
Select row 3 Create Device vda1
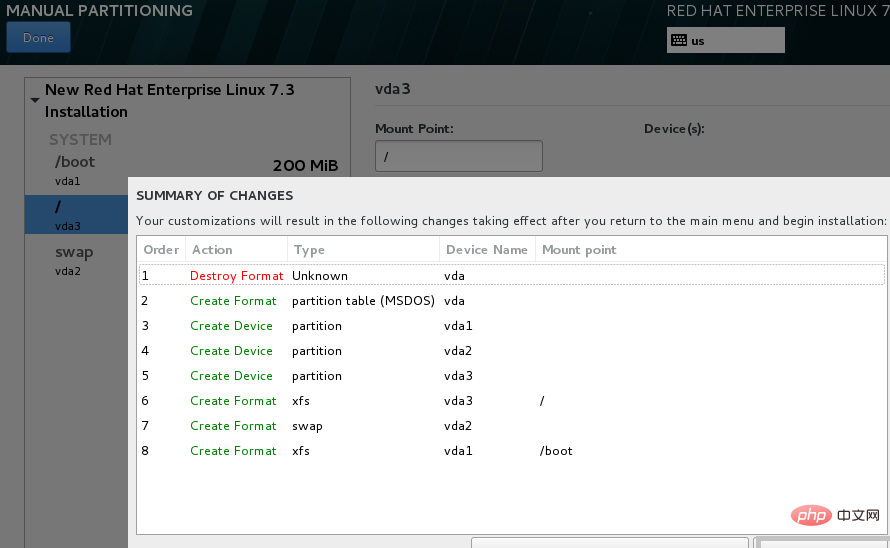pyautogui.click(x=511, y=325)
